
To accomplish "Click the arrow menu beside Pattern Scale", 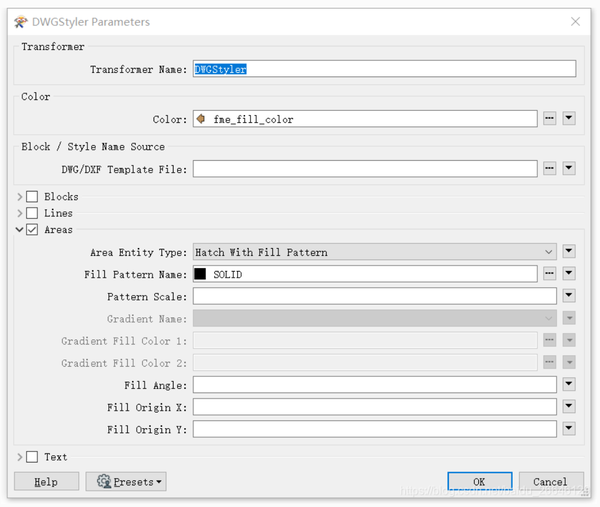I will (569, 296).
